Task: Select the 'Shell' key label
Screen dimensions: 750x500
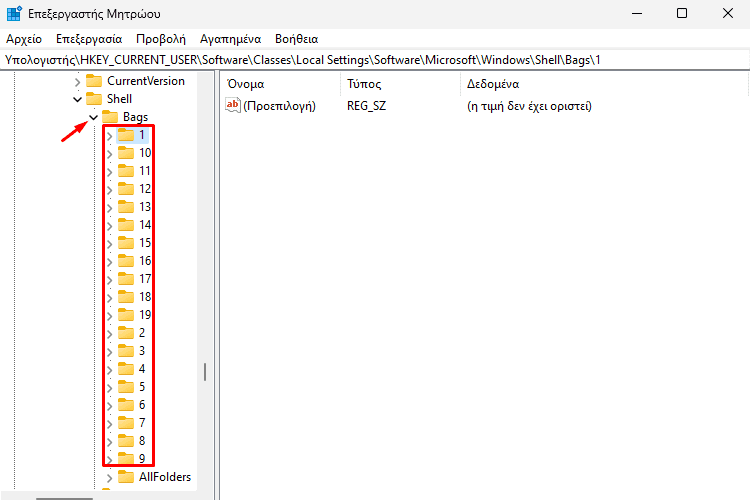Action: coord(119,99)
